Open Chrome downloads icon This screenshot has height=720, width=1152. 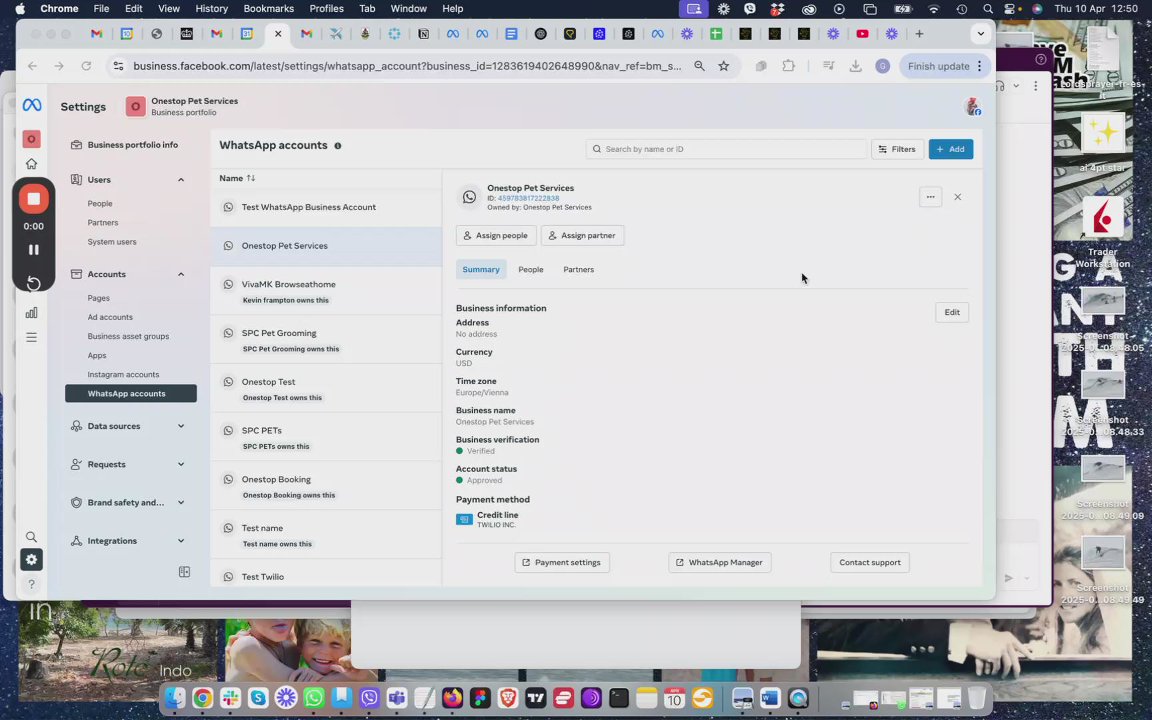(x=855, y=66)
